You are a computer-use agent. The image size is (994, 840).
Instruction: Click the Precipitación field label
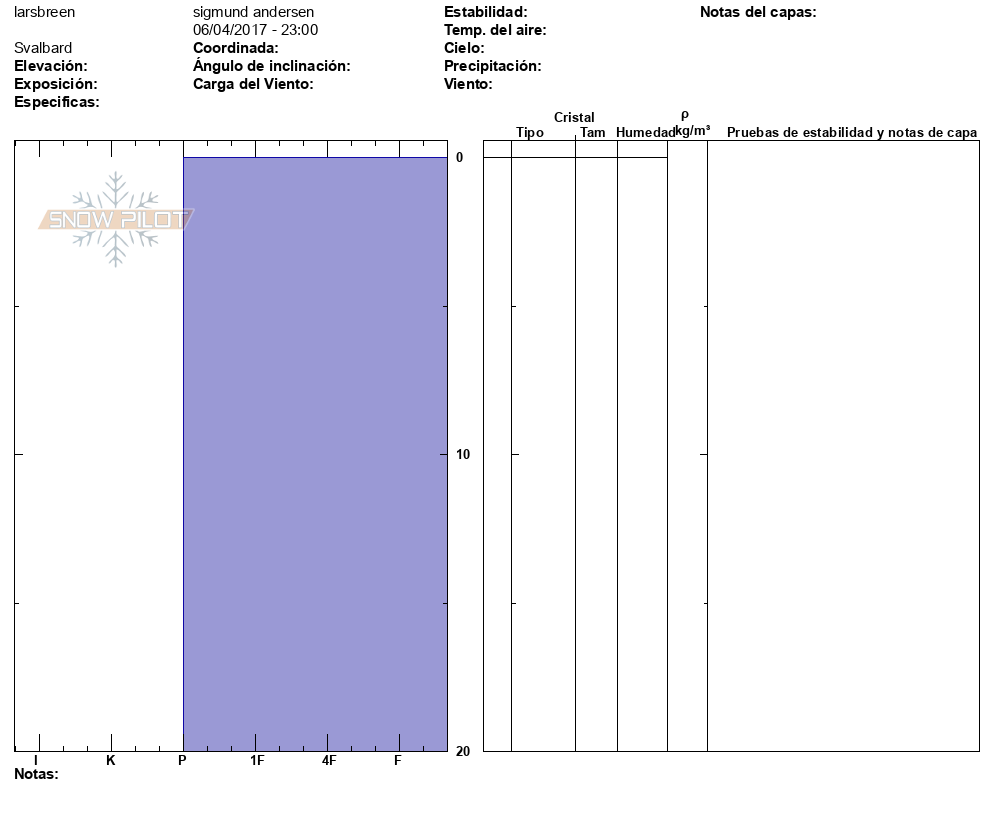492,66
